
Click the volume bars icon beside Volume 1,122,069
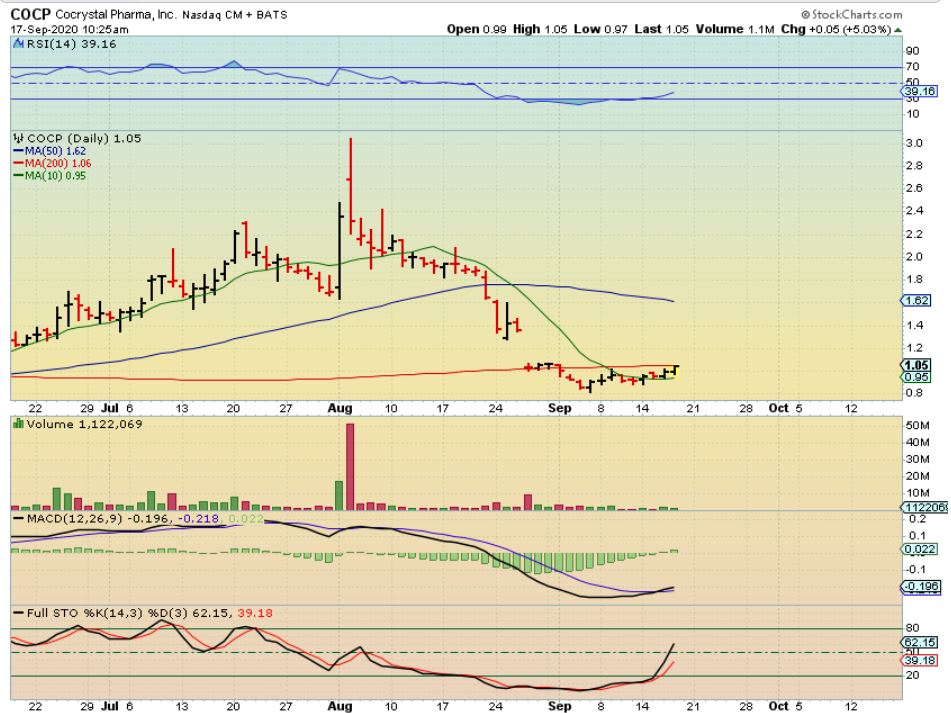pyautogui.click(x=18, y=424)
